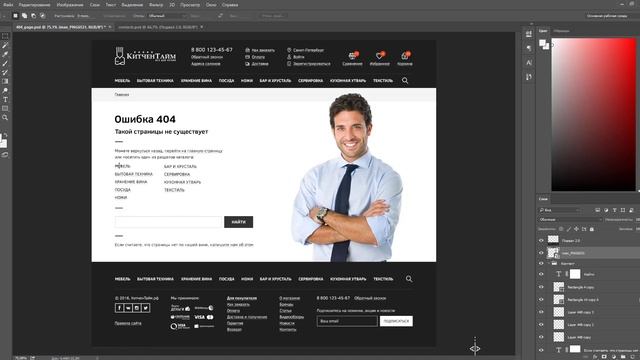Click the zoom percentage in status bar

pyautogui.click(x=20, y=358)
